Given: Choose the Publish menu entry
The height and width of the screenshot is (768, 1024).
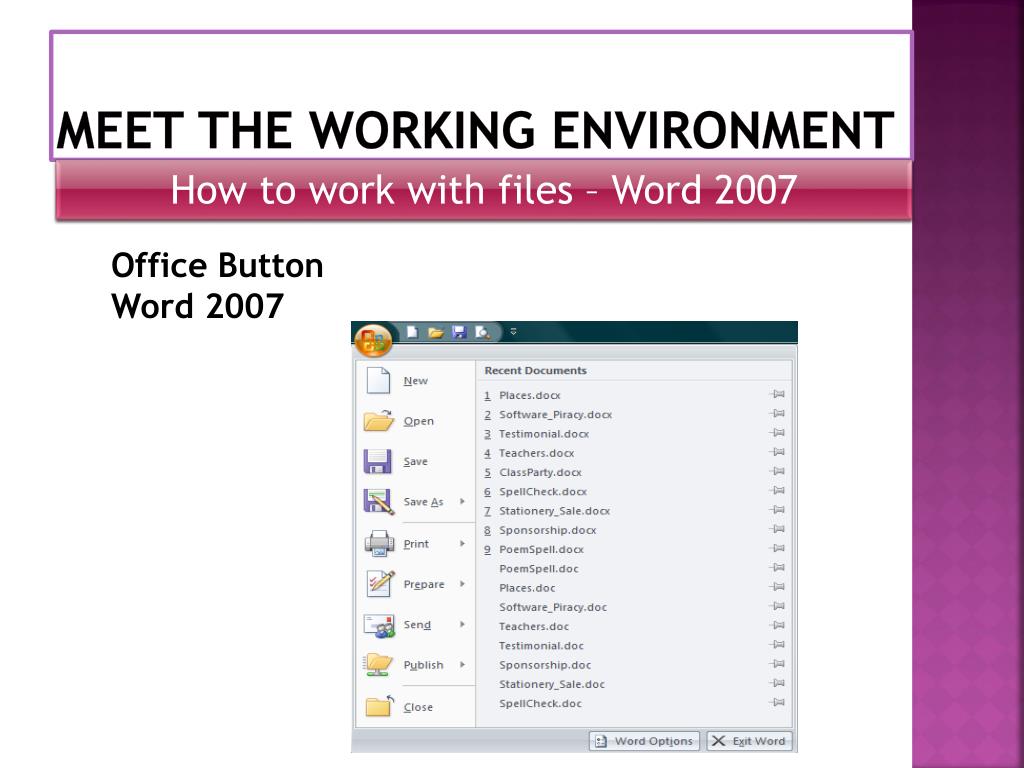Looking at the screenshot, I should [416, 665].
